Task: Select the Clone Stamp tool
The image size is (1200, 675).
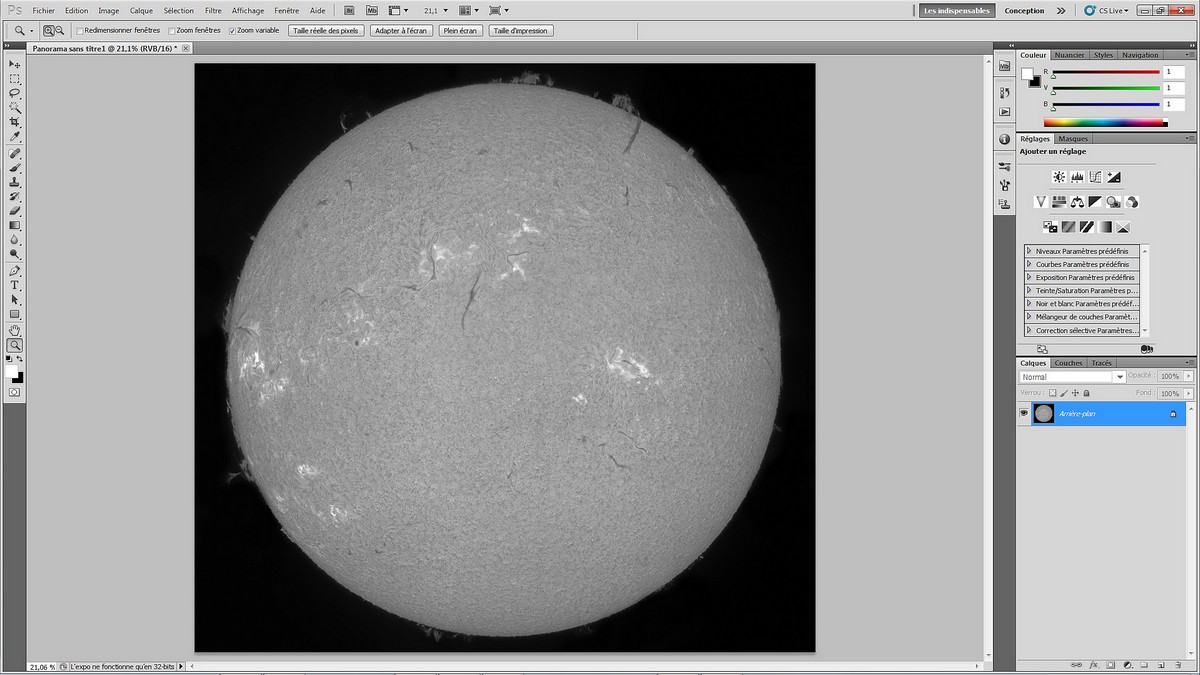Action: click(15, 182)
